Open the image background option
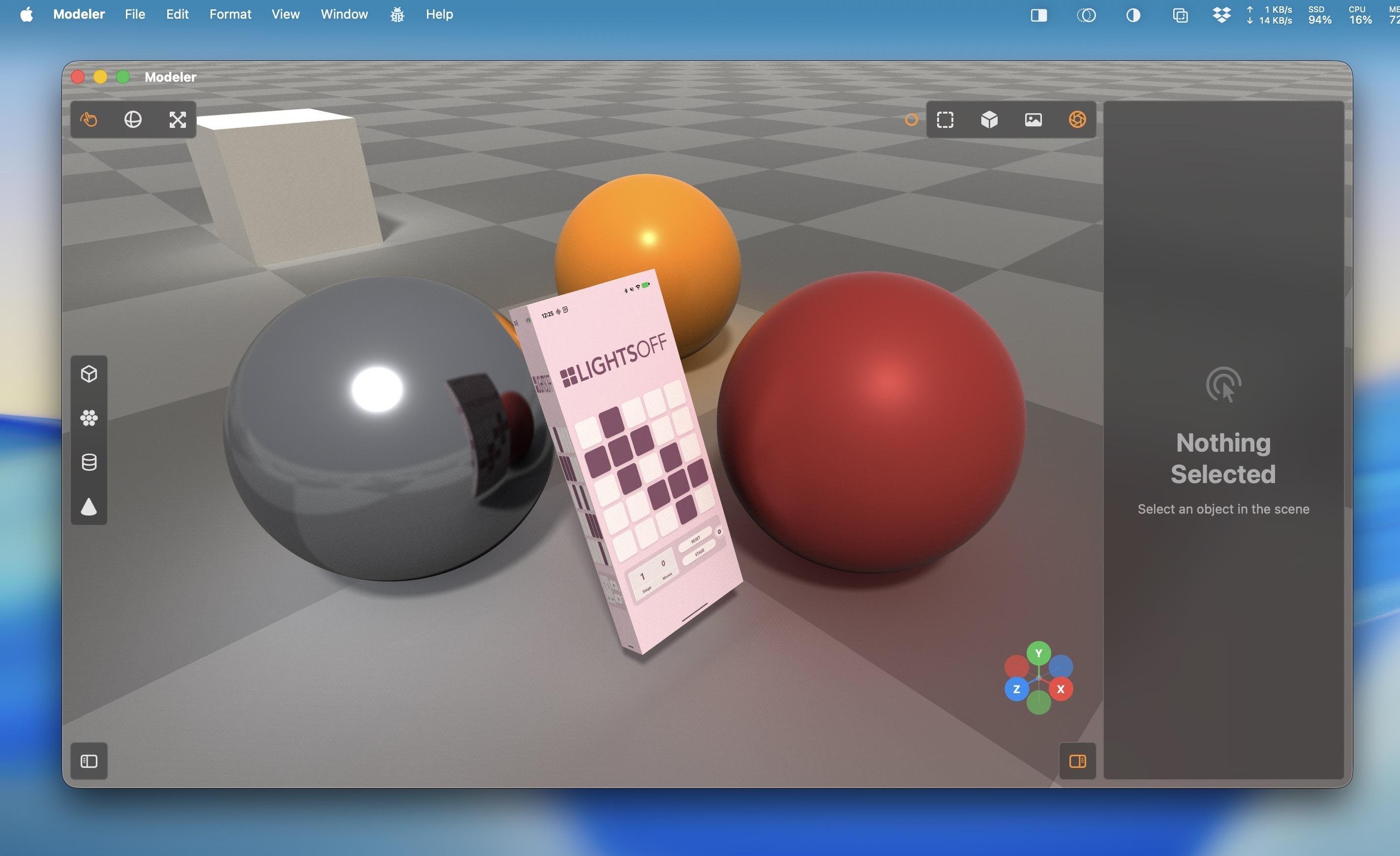 pyautogui.click(x=1034, y=120)
